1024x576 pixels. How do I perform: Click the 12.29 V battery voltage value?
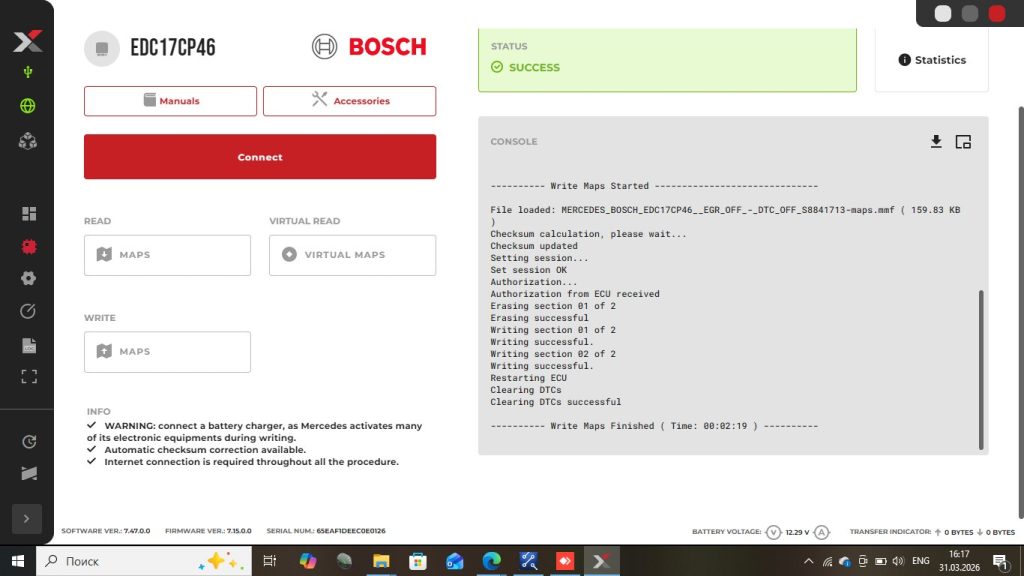797,532
